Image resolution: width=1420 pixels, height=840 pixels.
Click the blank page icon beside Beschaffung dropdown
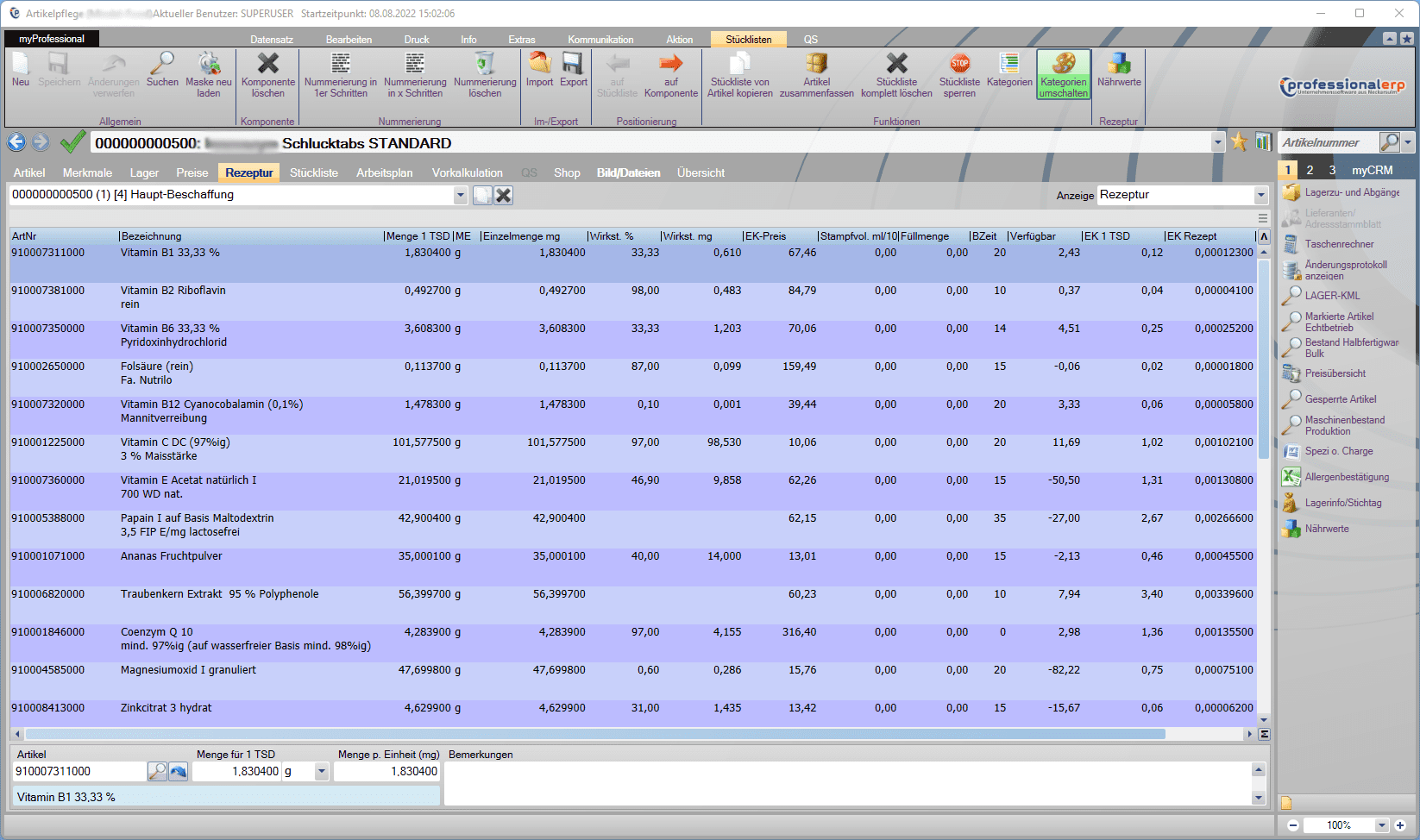click(482, 196)
